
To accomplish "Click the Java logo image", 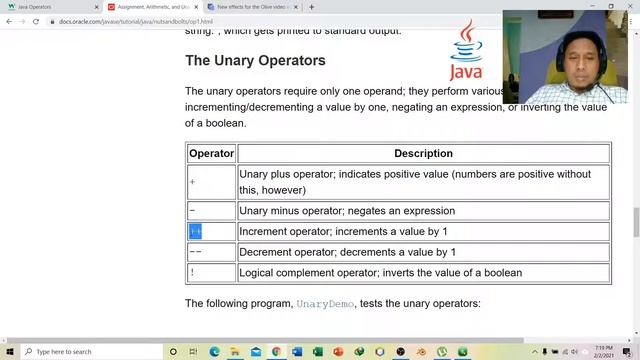I will [466, 50].
